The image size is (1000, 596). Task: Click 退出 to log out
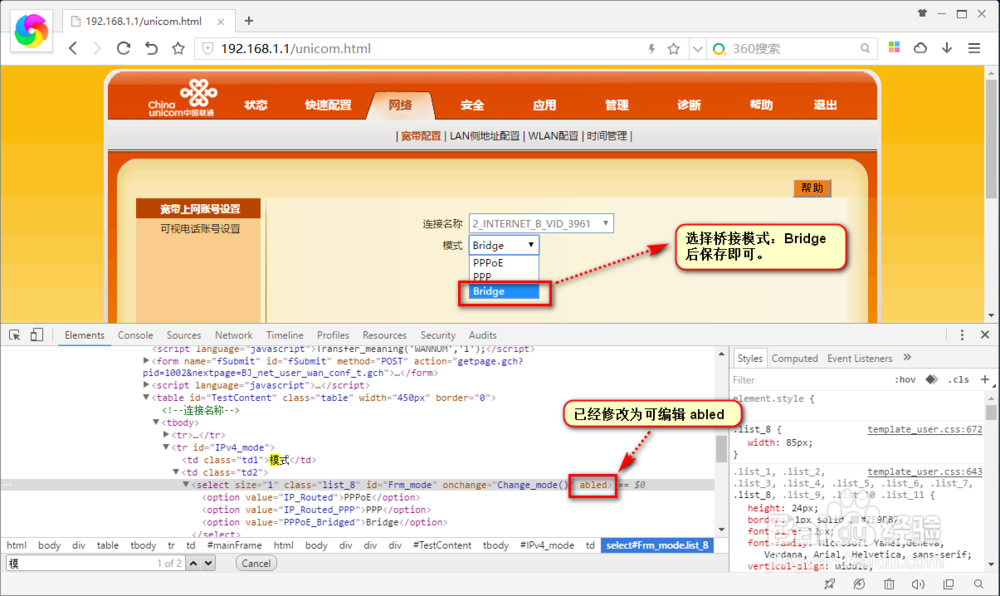[825, 105]
